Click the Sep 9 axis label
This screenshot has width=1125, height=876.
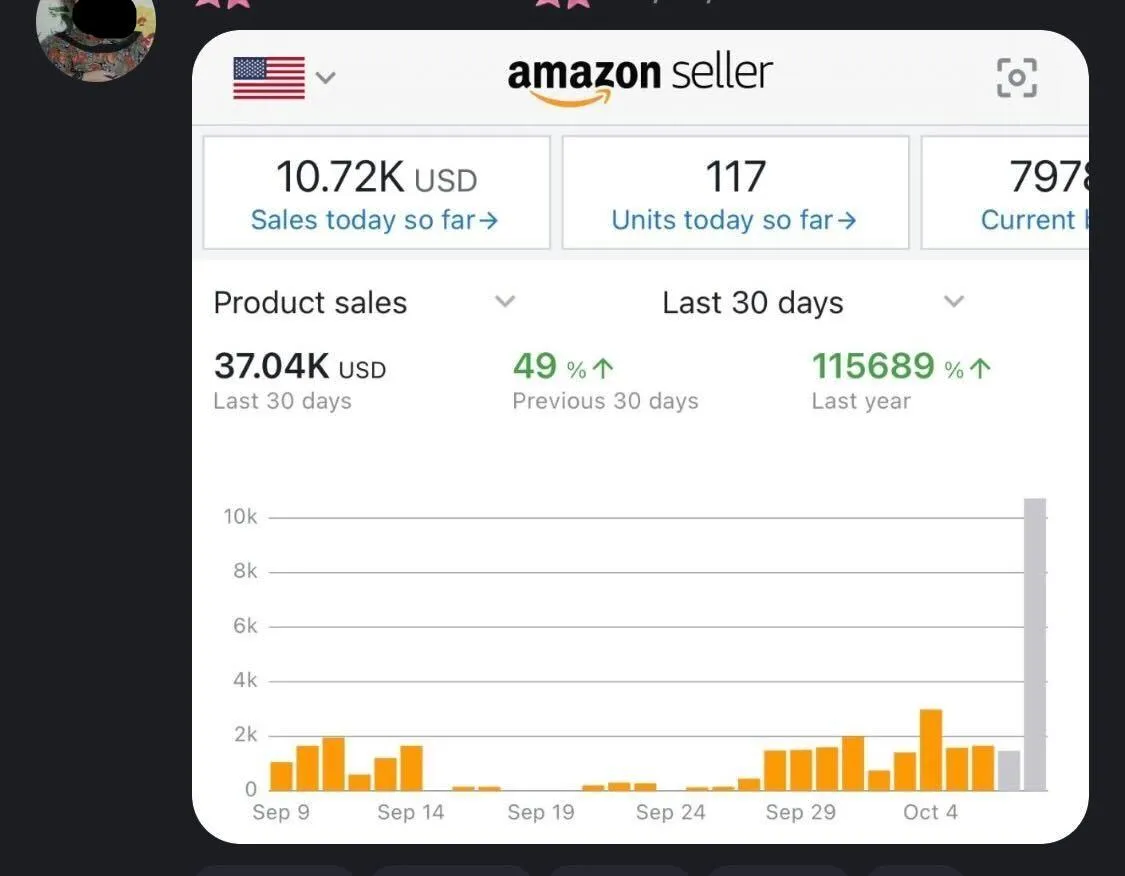point(281,812)
